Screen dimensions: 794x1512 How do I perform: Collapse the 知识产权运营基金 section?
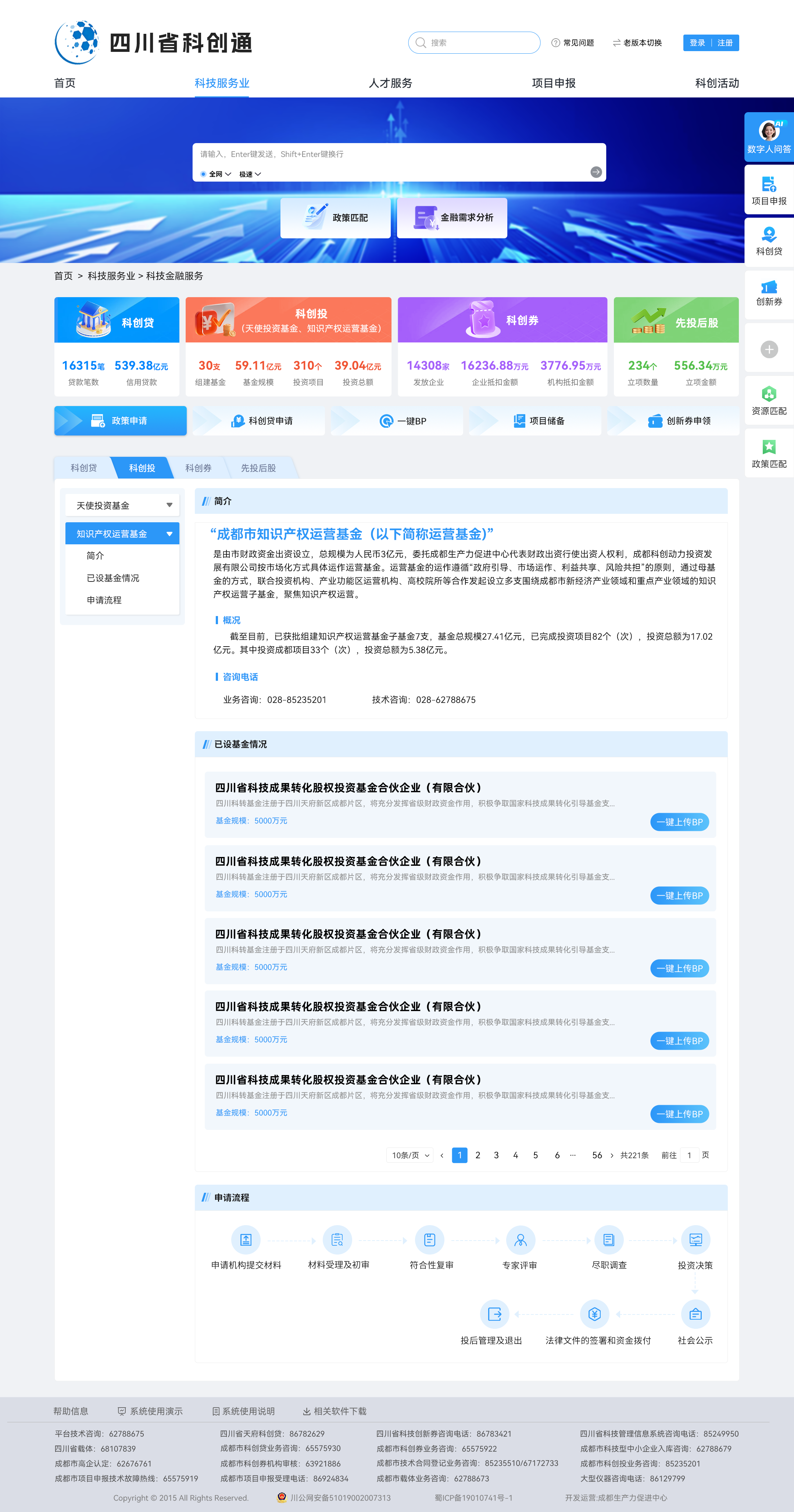tap(169, 534)
